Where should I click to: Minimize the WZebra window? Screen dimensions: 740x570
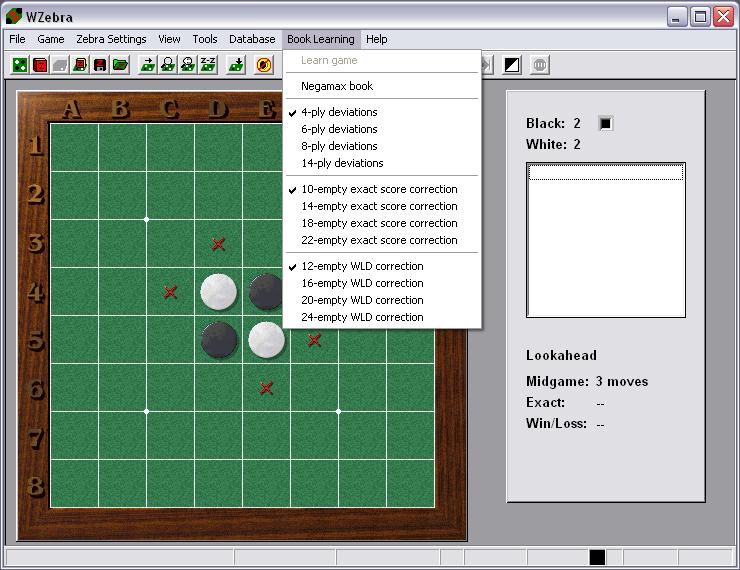677,17
